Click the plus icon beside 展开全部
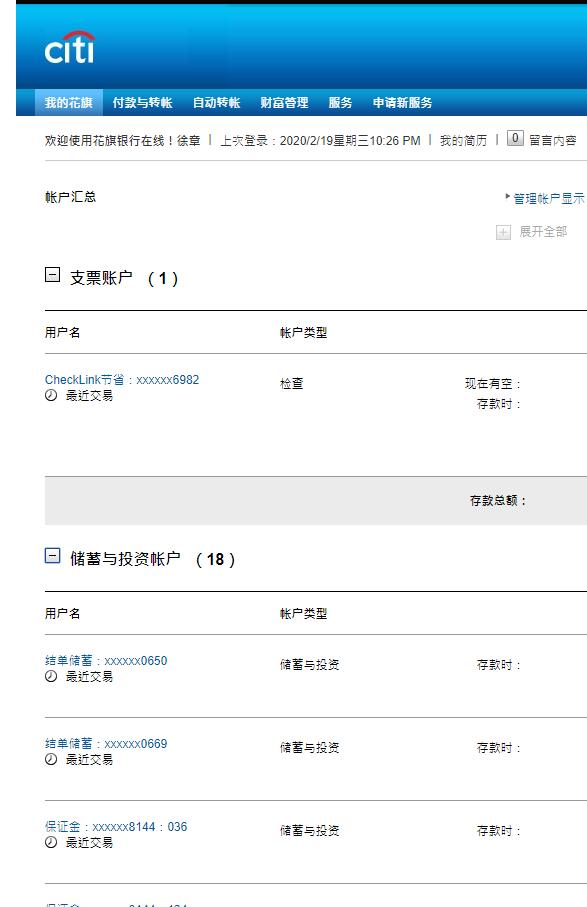 point(503,233)
